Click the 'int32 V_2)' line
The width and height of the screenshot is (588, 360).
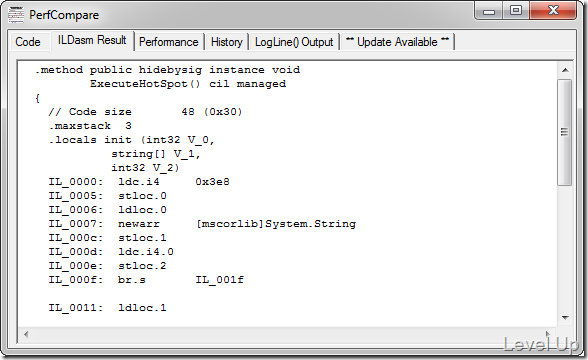point(145,168)
